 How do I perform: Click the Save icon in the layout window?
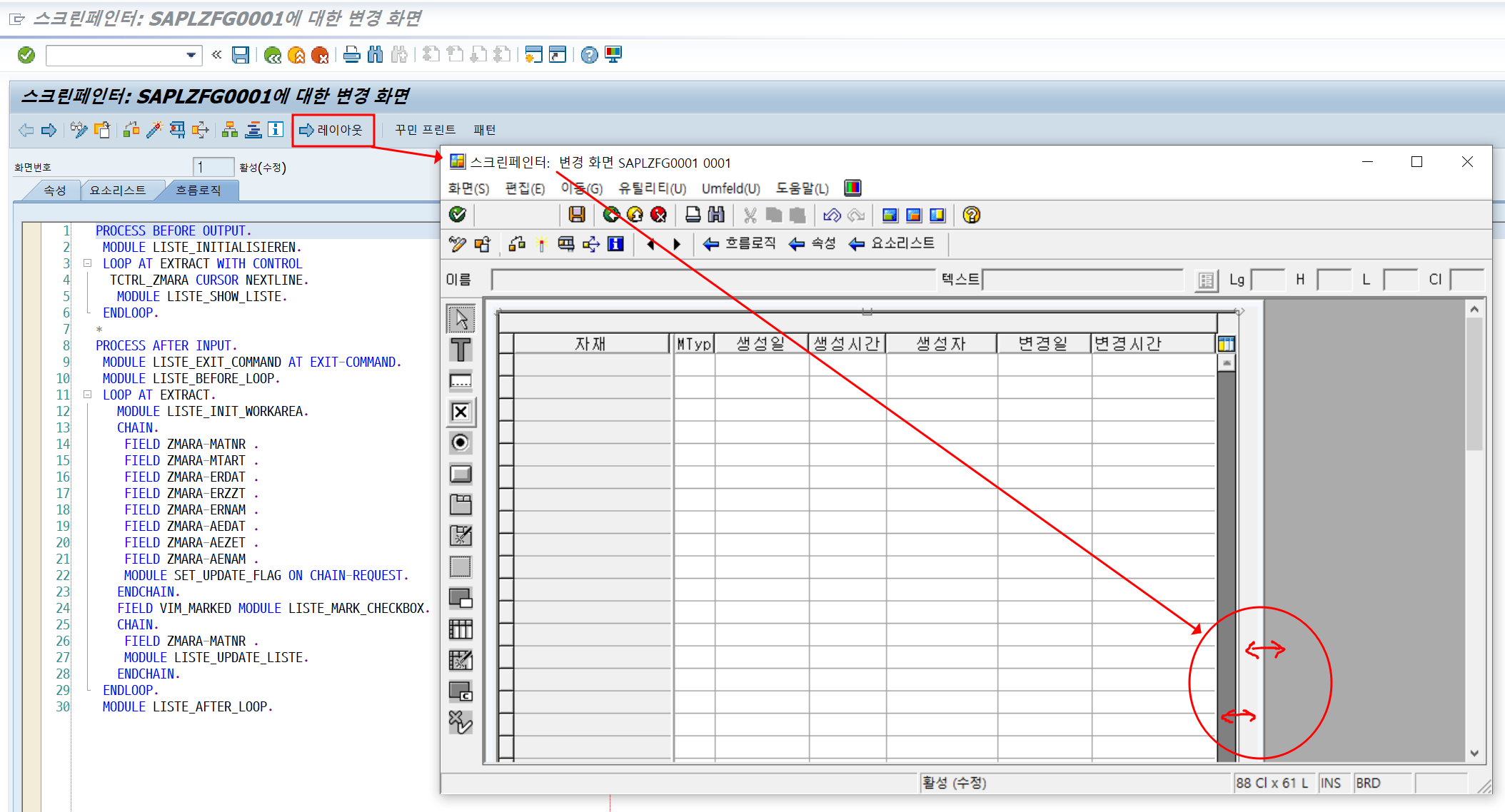tap(578, 215)
